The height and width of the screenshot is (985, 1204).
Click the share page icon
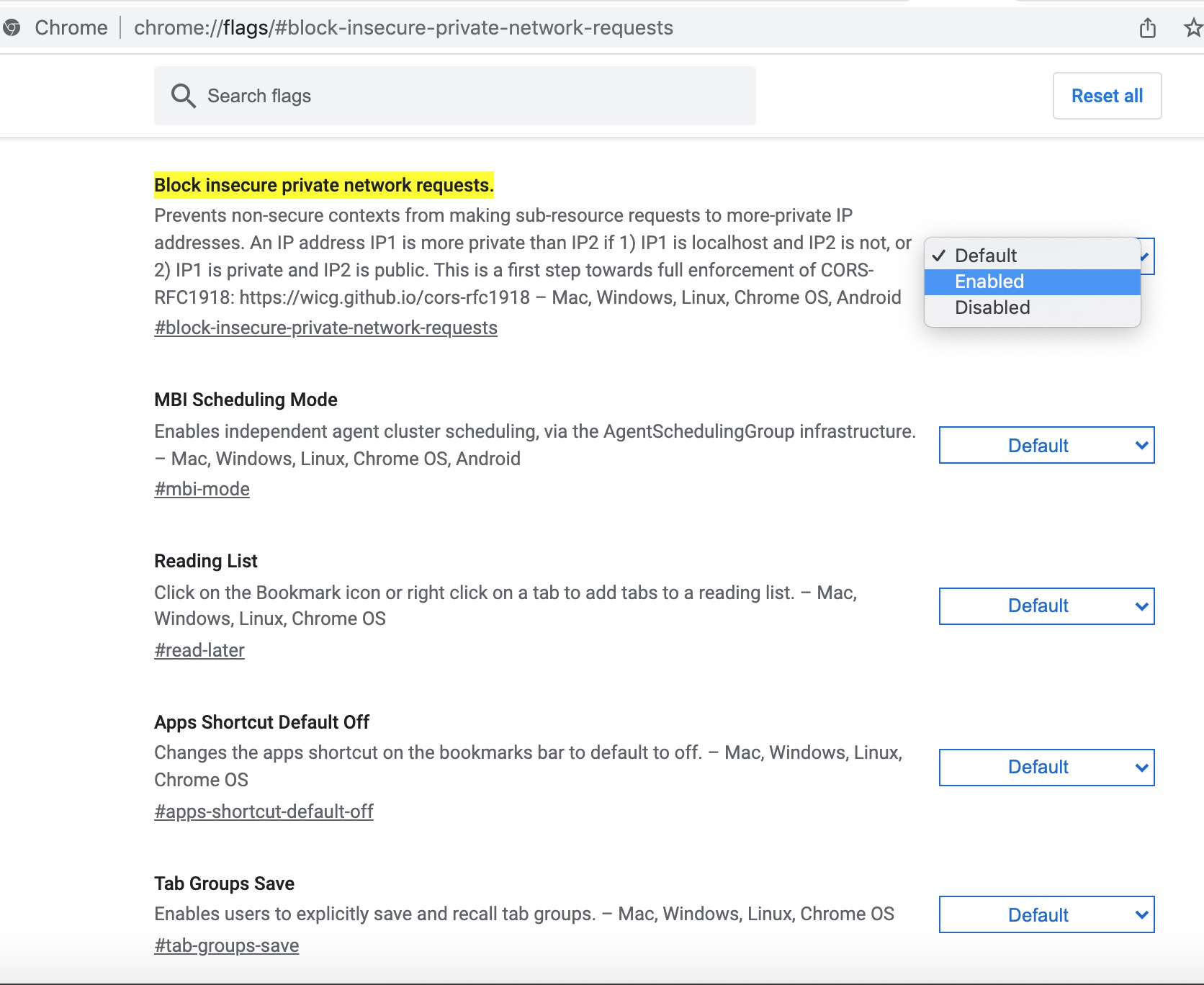point(1148,28)
